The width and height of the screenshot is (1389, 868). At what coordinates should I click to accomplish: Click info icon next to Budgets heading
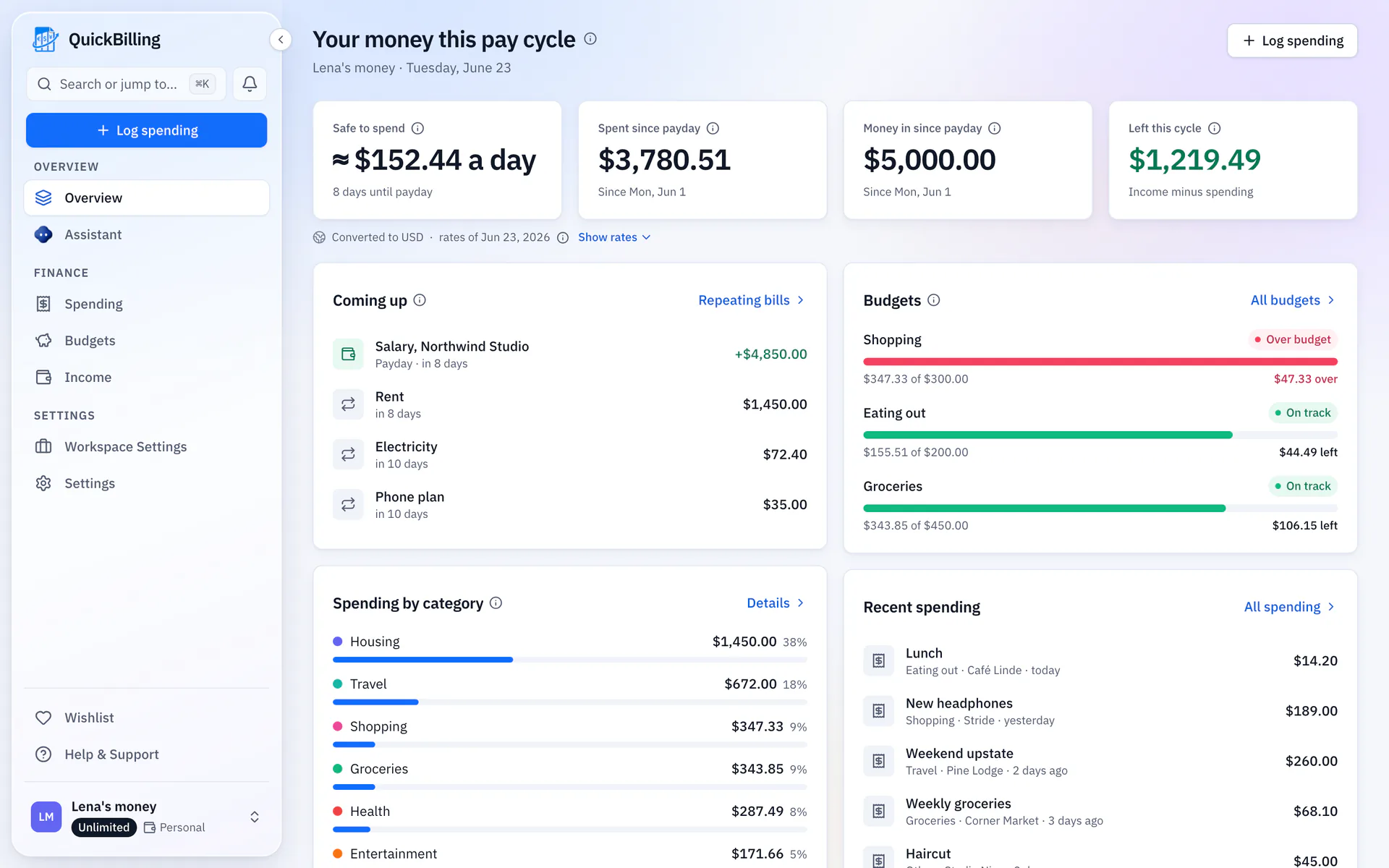[x=934, y=300]
